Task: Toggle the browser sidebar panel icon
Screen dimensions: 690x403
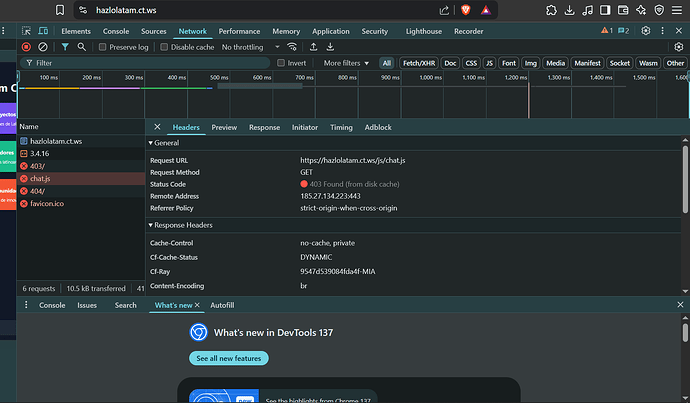Action: (x=605, y=10)
